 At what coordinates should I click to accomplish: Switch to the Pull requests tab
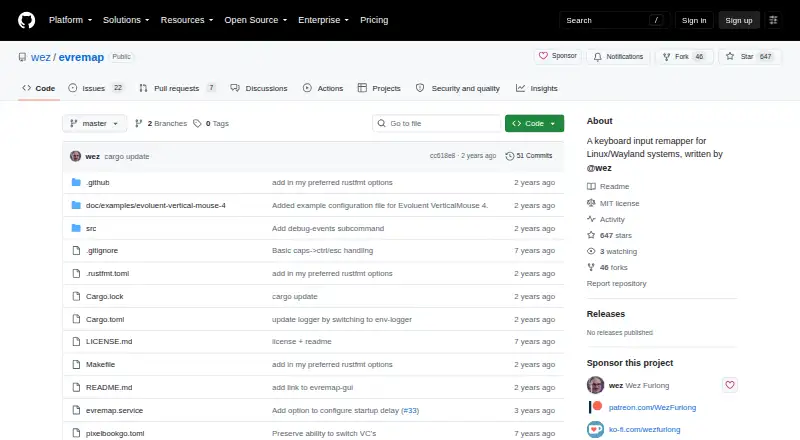pyautogui.click(x=177, y=88)
